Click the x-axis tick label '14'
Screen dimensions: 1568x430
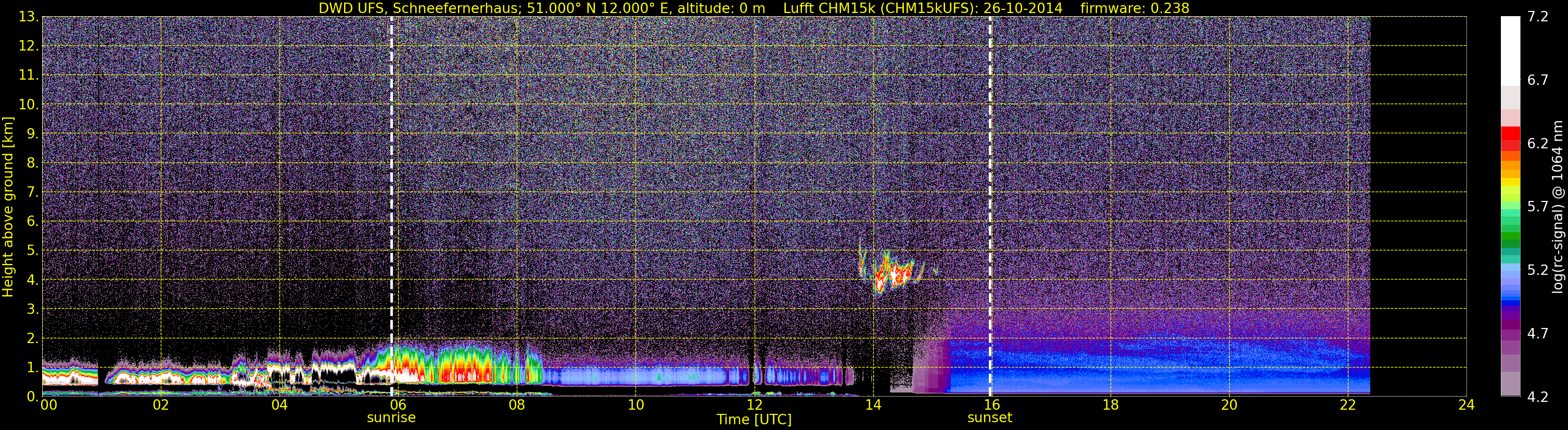(873, 405)
